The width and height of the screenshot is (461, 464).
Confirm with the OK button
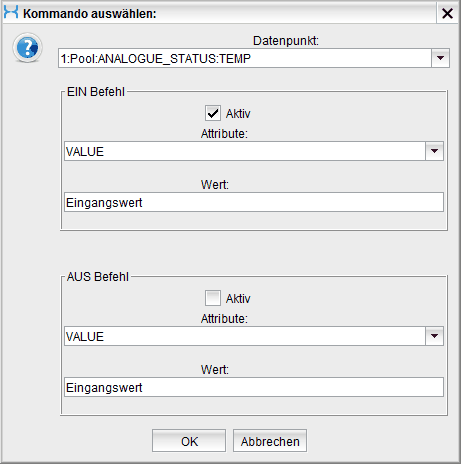[x=189, y=441]
